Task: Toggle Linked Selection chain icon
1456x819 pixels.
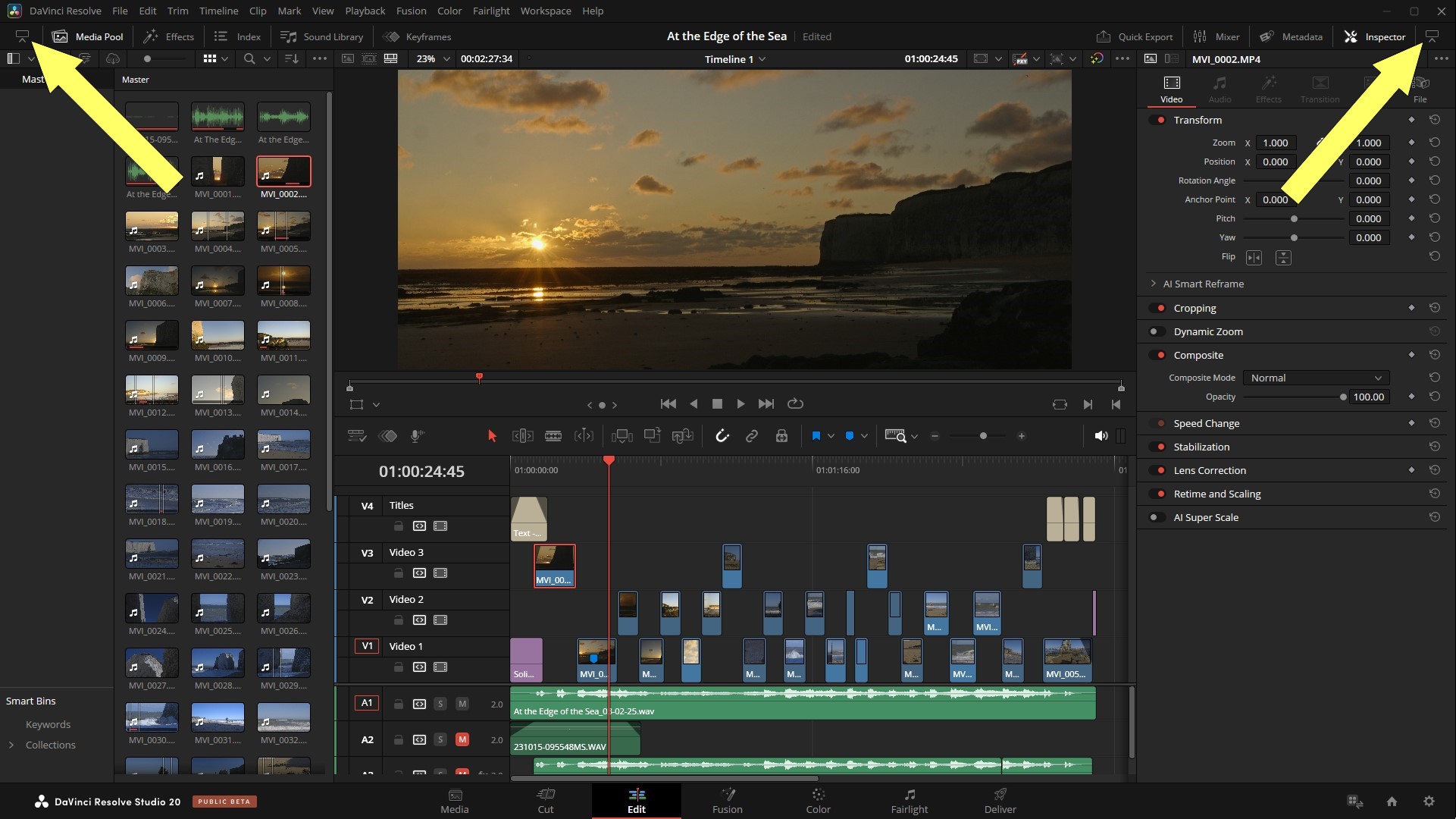Action: tap(752, 436)
